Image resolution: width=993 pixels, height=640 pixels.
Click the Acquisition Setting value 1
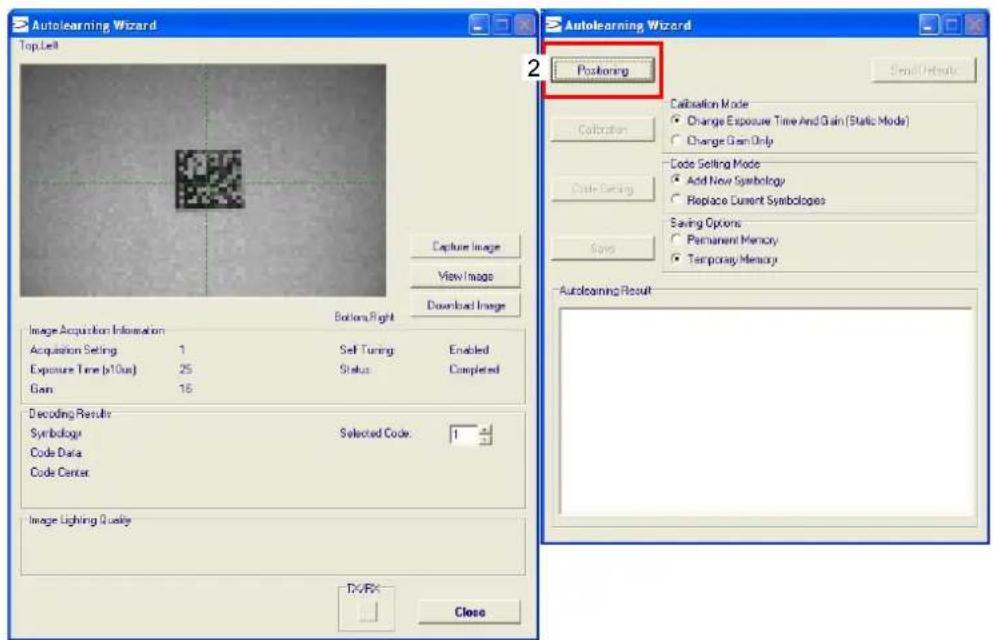click(x=182, y=349)
